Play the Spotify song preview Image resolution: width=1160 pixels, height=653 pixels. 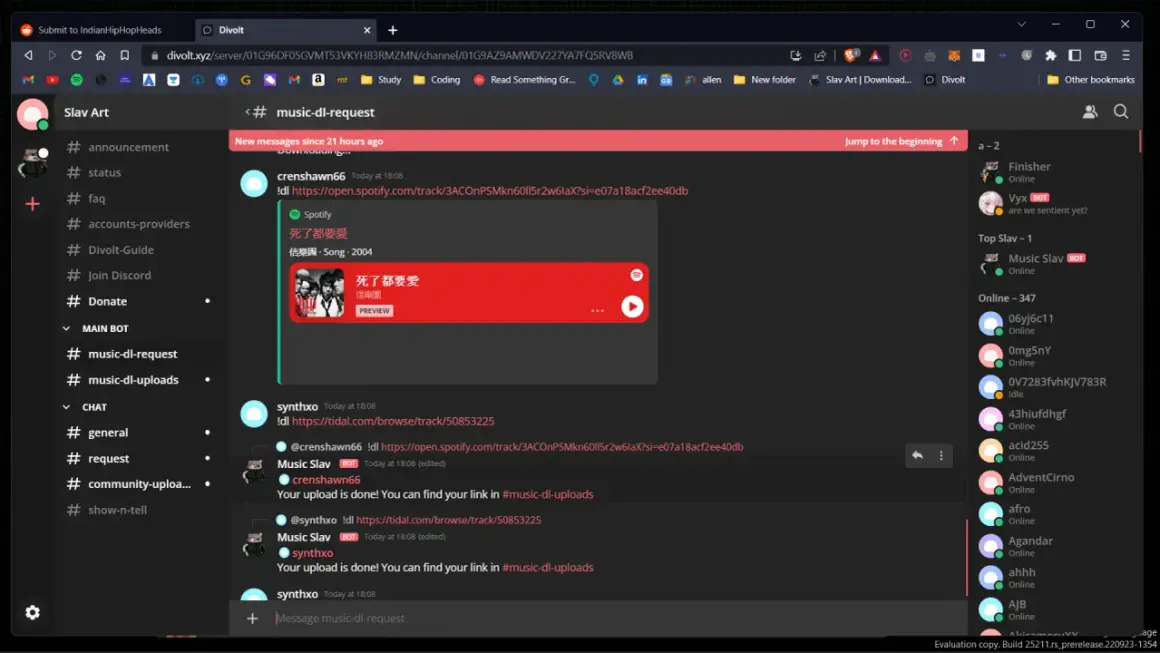[x=632, y=306]
